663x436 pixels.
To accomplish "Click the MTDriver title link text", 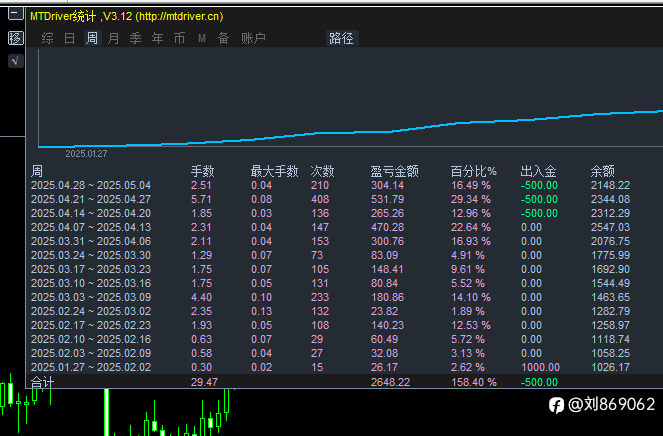I will coord(126,16).
